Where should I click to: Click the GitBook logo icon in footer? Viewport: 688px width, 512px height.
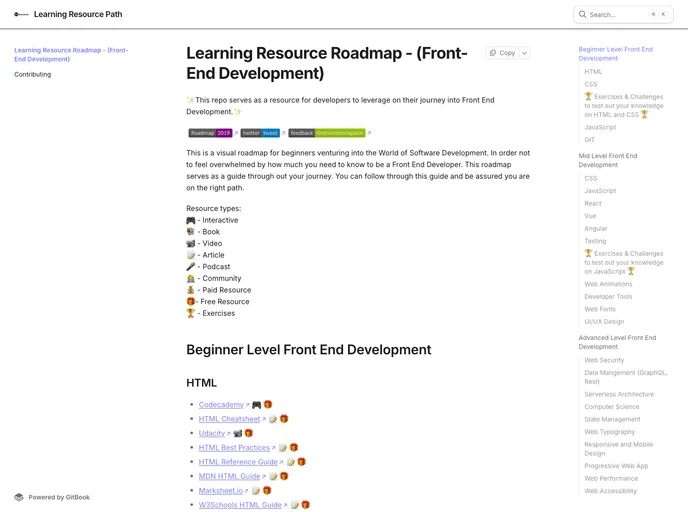[x=18, y=497]
